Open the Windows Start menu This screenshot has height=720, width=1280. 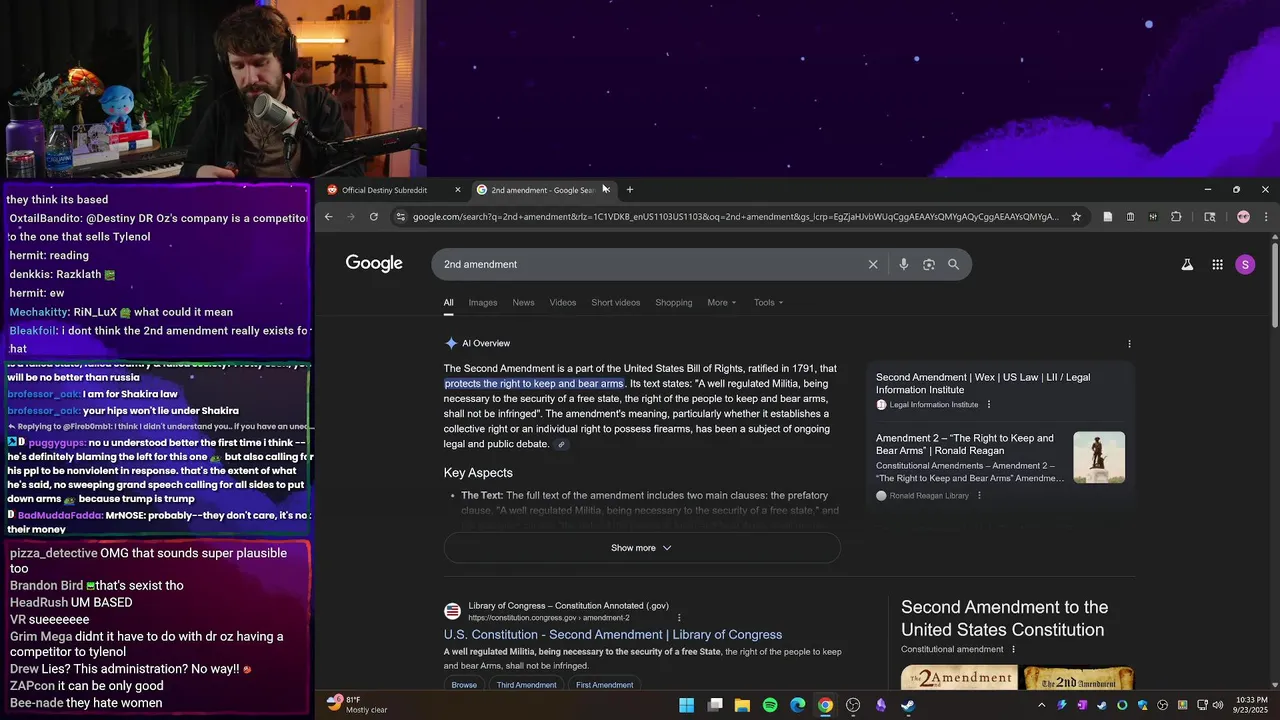687,705
